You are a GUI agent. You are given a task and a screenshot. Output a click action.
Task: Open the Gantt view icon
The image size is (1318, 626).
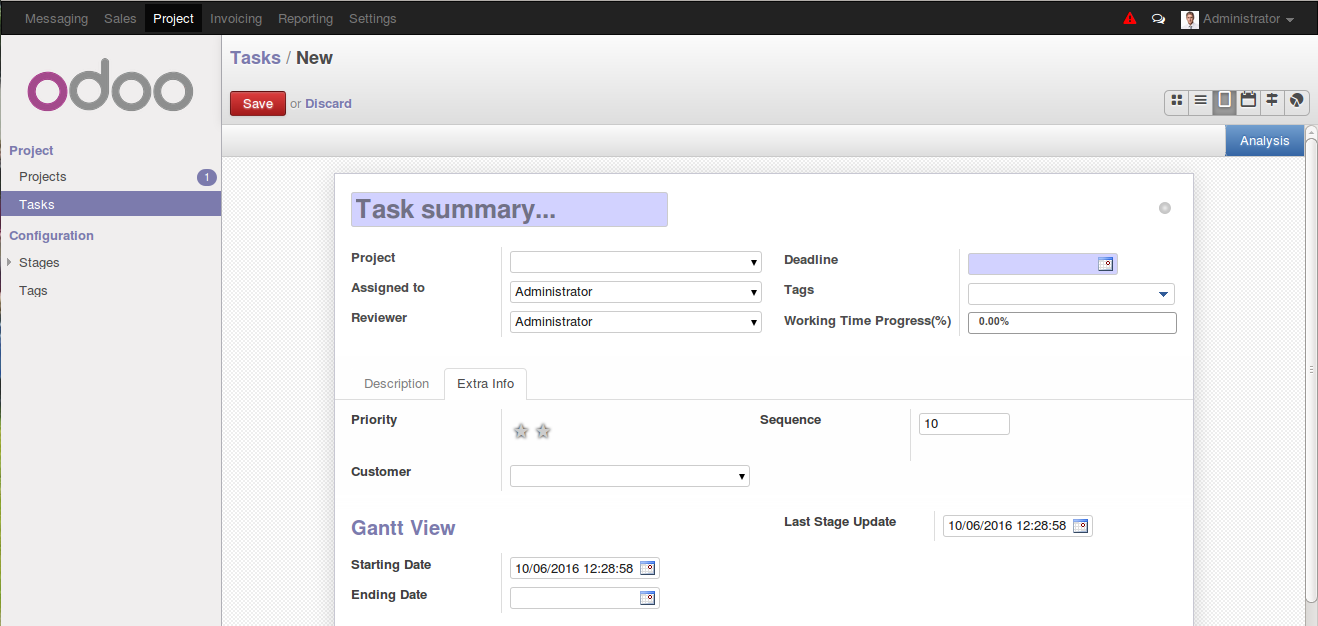[1272, 101]
